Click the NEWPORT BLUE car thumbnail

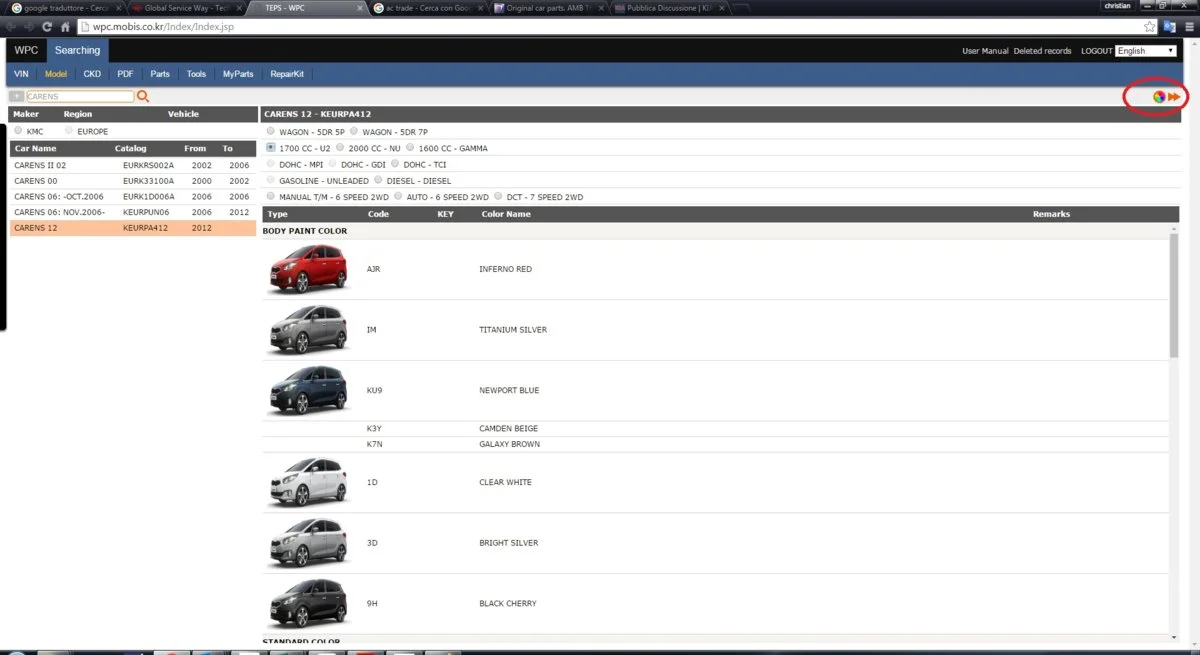tap(308, 390)
